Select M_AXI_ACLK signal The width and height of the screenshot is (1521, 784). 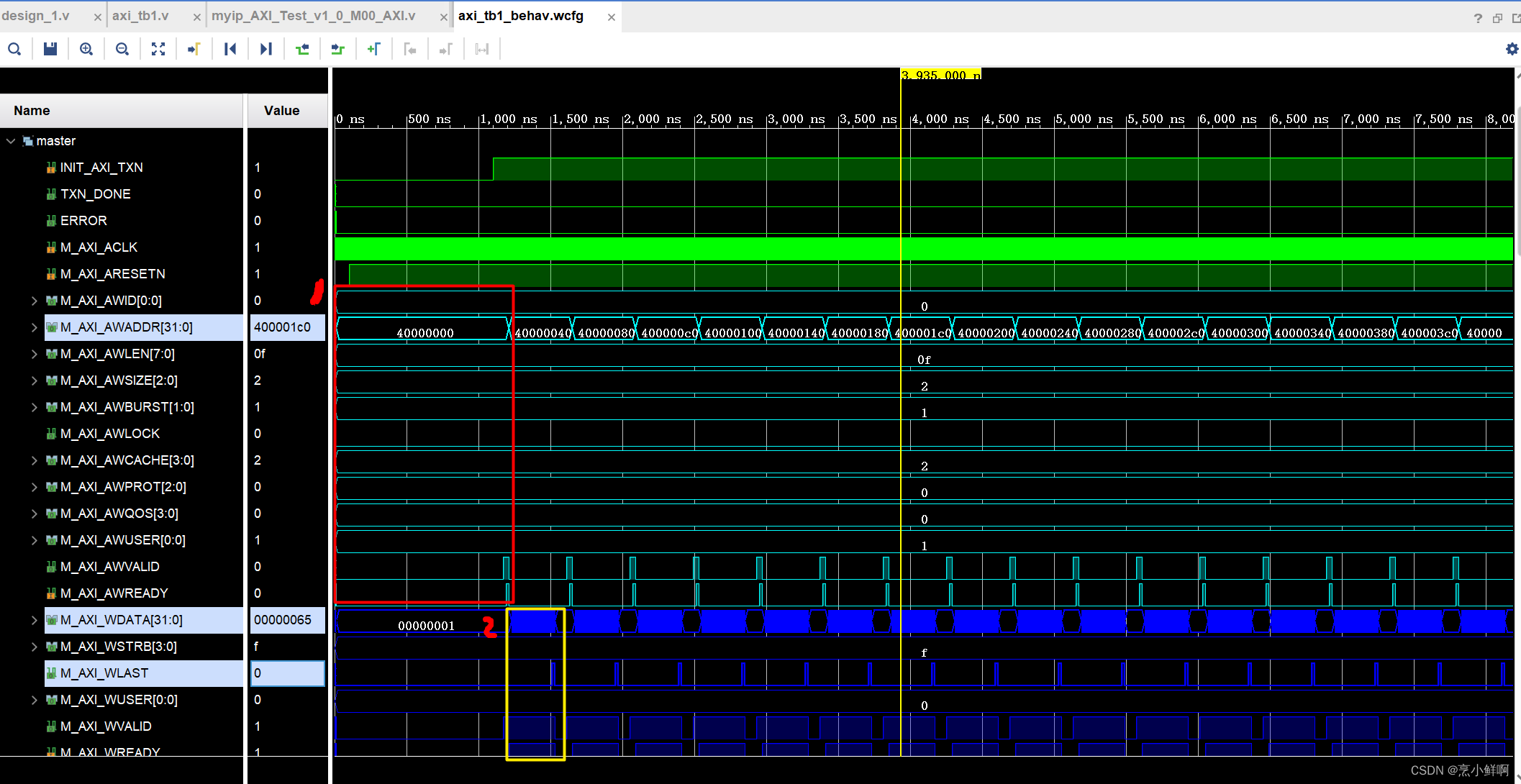[x=99, y=247]
